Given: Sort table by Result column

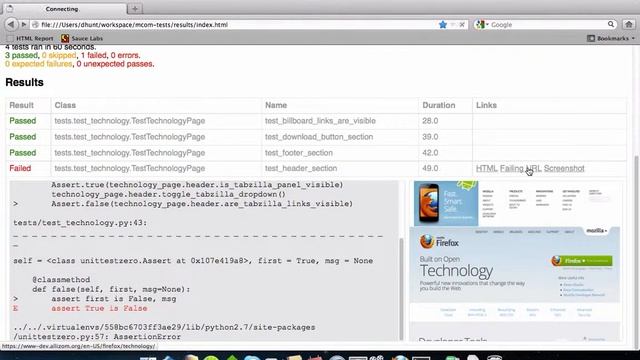Looking at the screenshot, I should [x=22, y=105].
